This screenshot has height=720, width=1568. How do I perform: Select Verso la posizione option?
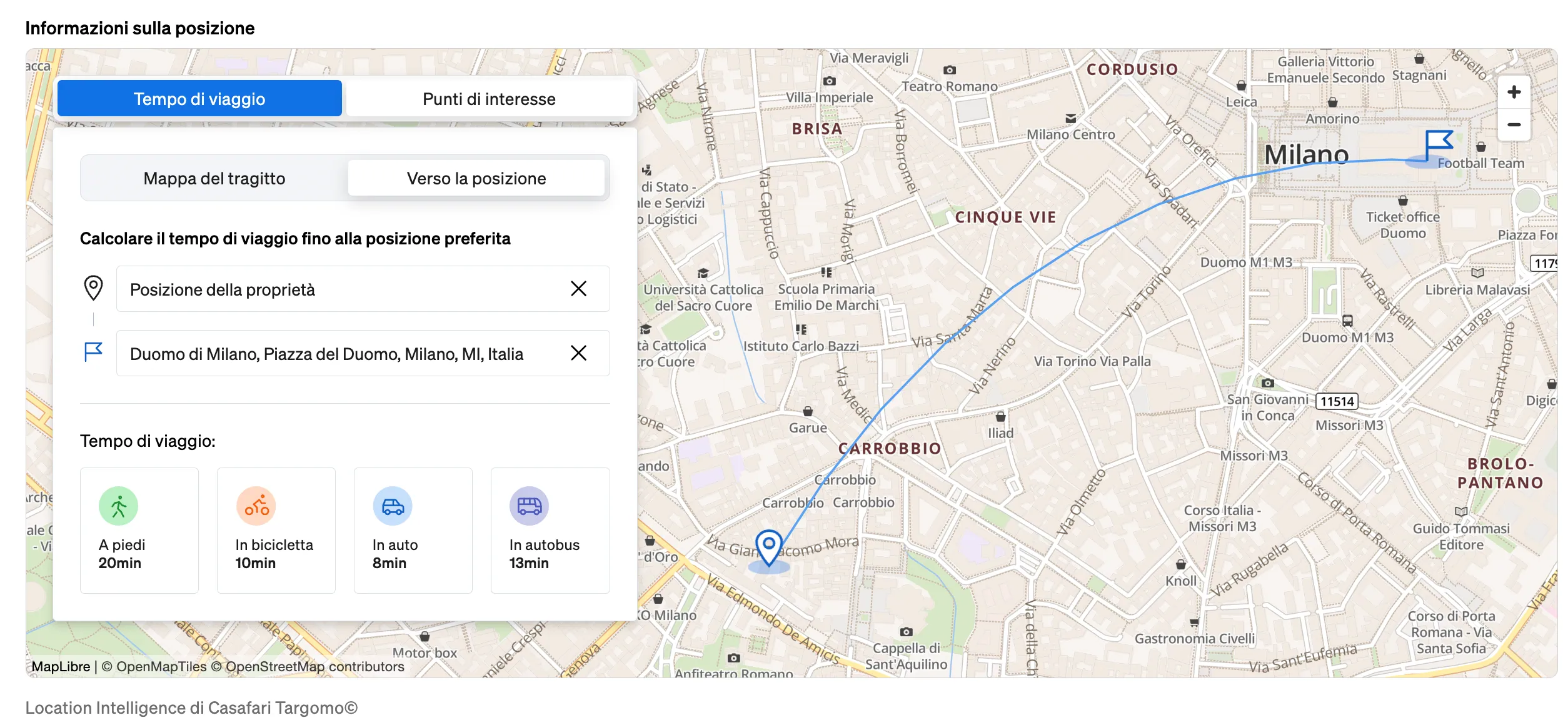point(476,179)
